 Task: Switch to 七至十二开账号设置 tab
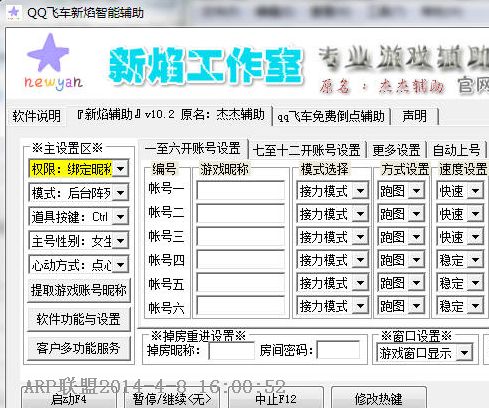click(x=307, y=150)
